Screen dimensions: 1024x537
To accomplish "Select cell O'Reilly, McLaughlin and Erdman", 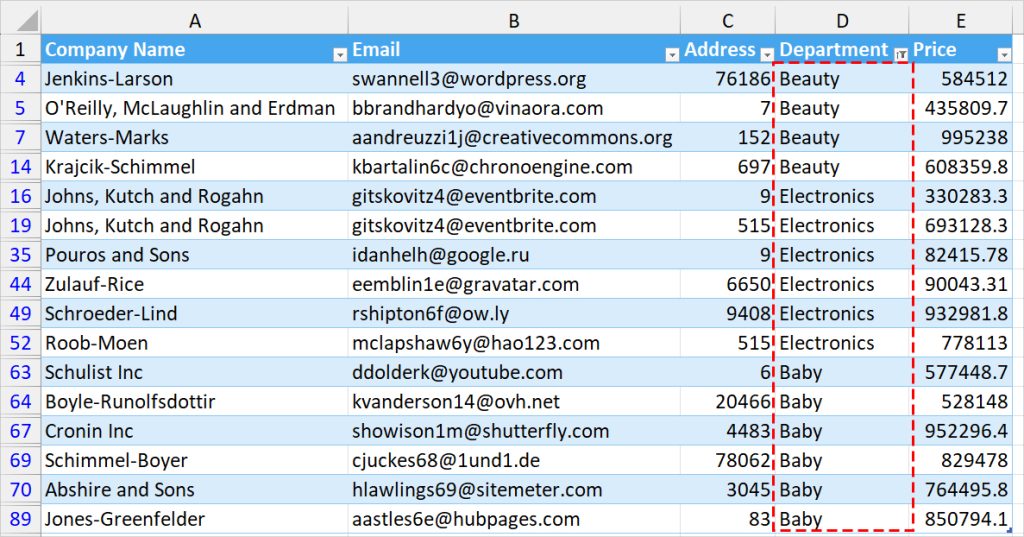I will (195, 108).
